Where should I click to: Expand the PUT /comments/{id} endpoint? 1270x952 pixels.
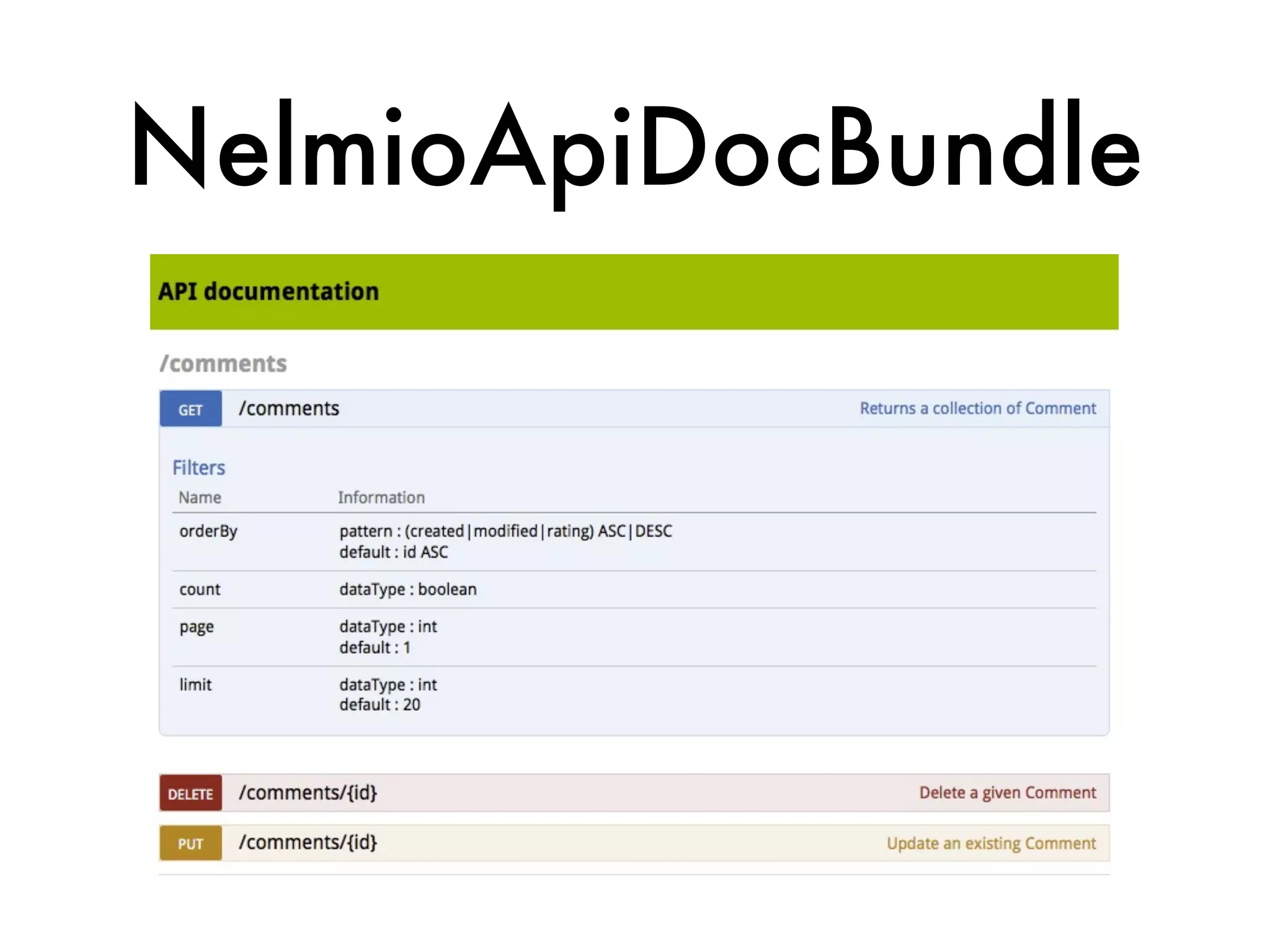coord(634,844)
